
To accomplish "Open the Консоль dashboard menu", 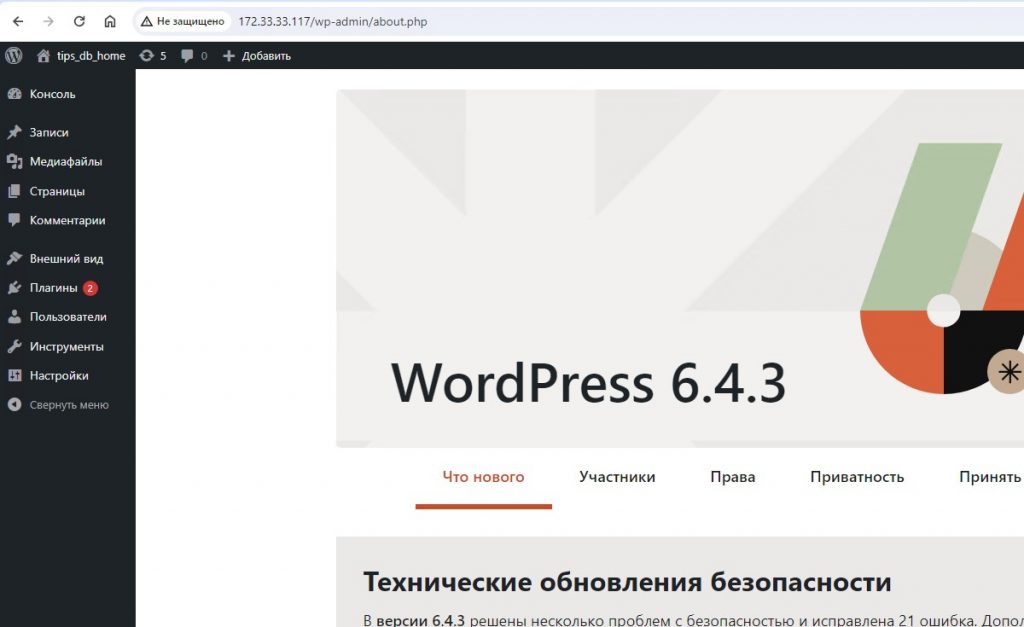I will pyautogui.click(x=52, y=94).
